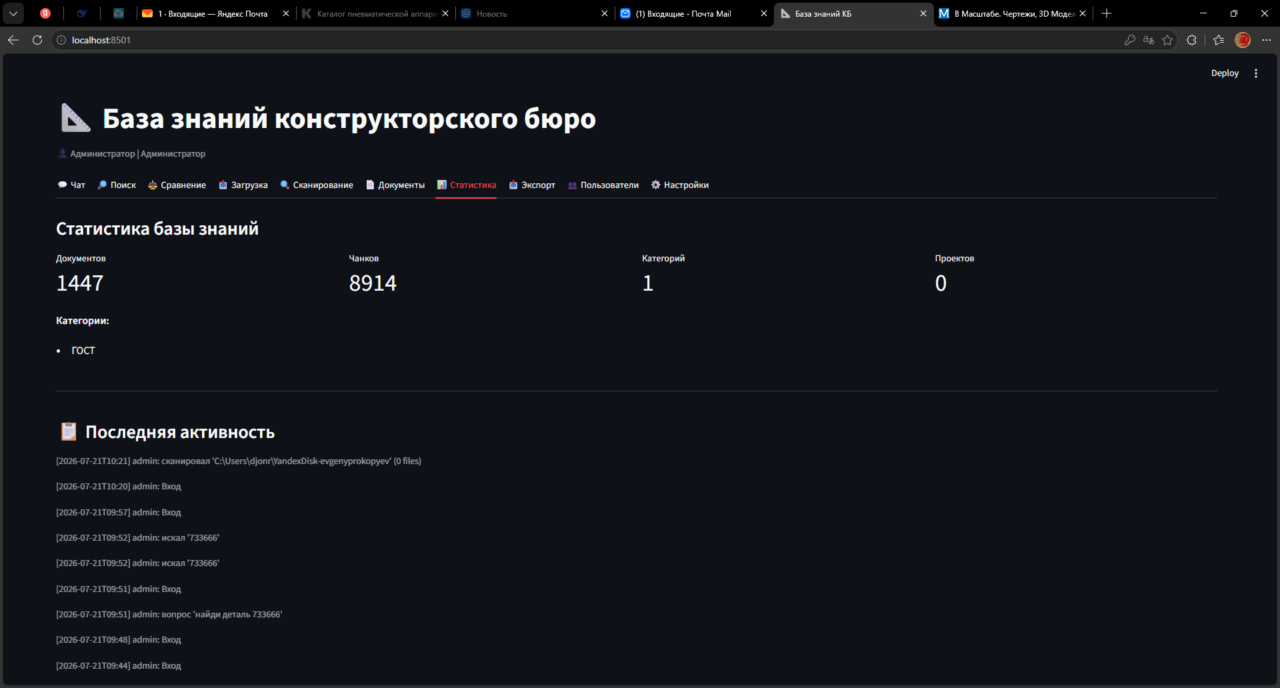This screenshot has height=688, width=1280.
Task: Close the Новость browser tab
Action: (x=604, y=14)
